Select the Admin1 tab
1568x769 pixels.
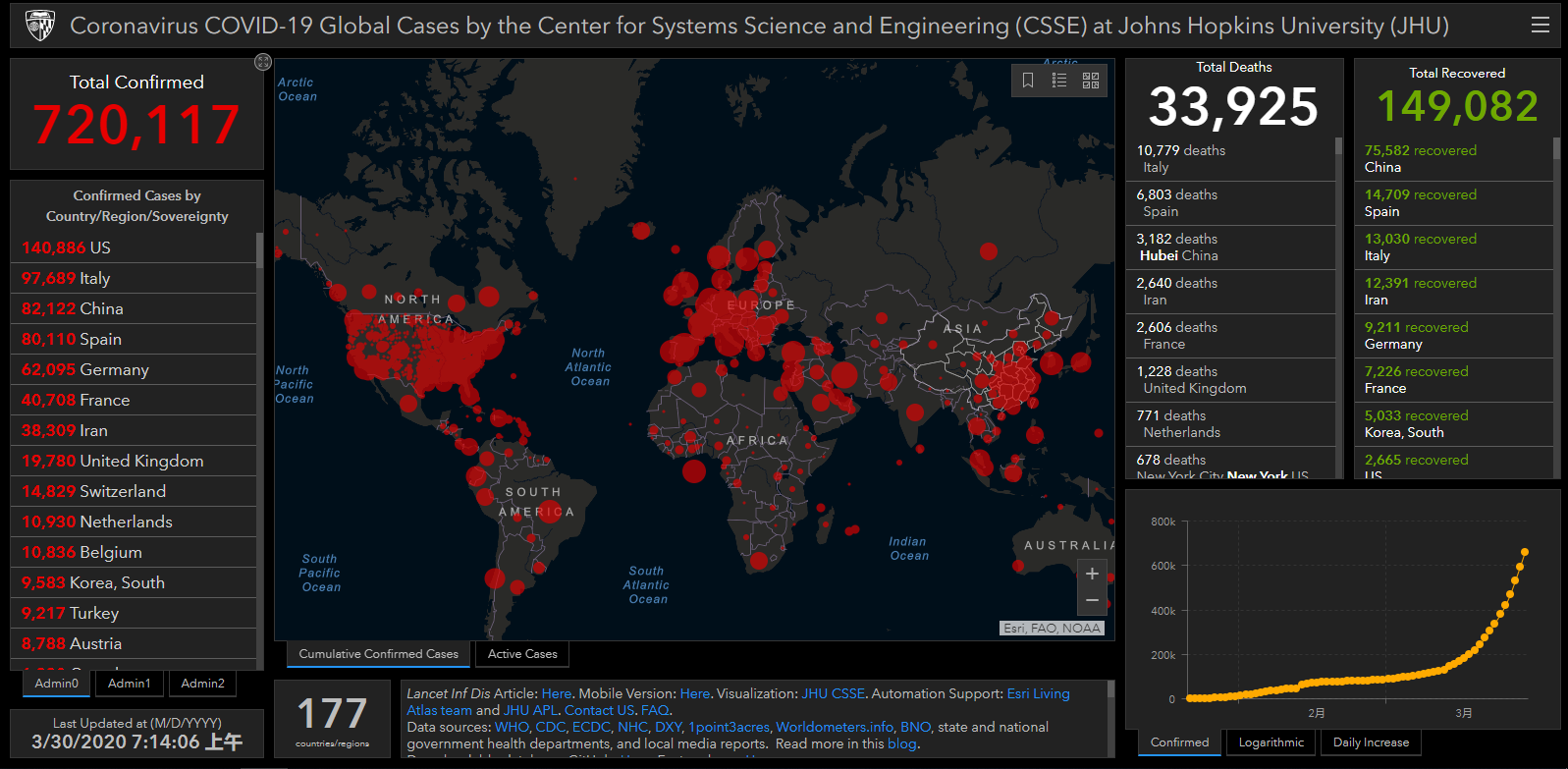[x=130, y=683]
